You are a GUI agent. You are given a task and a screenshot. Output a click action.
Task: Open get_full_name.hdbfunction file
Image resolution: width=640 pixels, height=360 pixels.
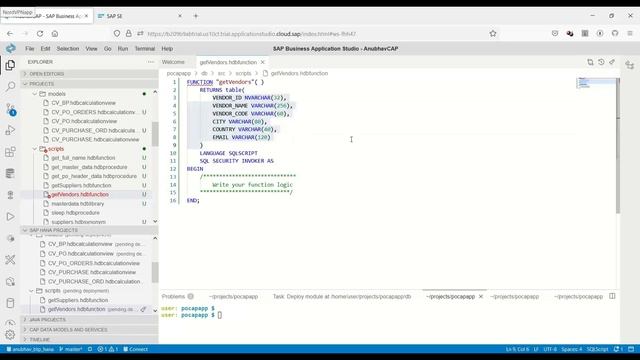point(83,158)
